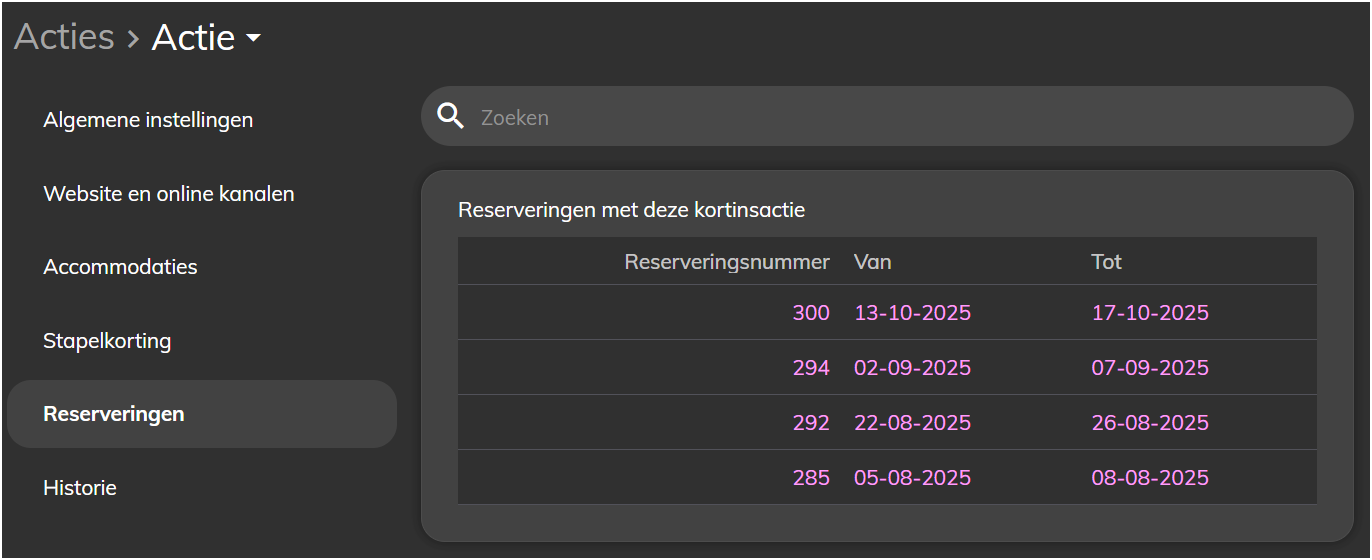Sort by Reserveringsnummer column header
1372x560 pixels.
point(727,262)
